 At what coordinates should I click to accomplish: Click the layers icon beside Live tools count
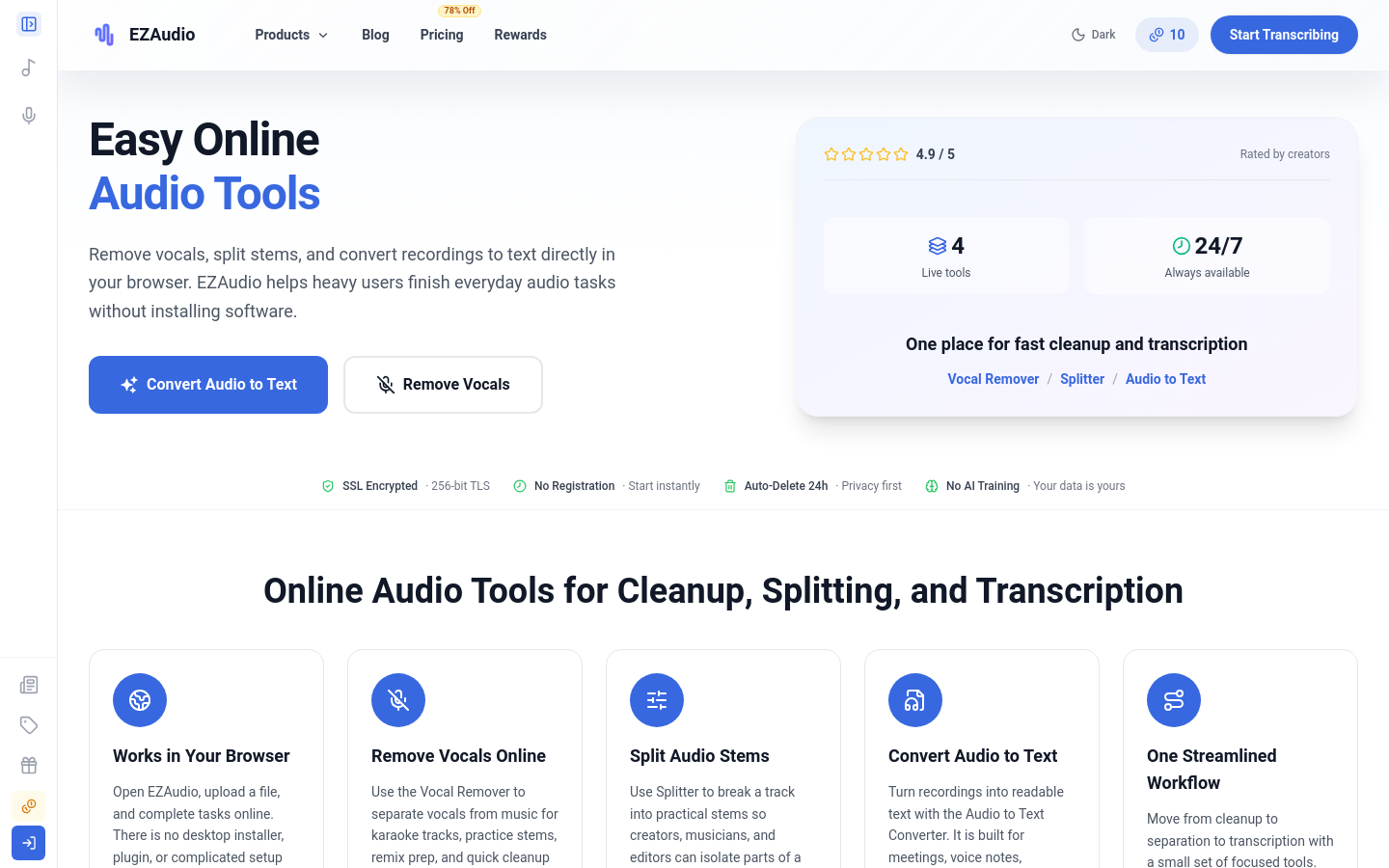tap(938, 246)
